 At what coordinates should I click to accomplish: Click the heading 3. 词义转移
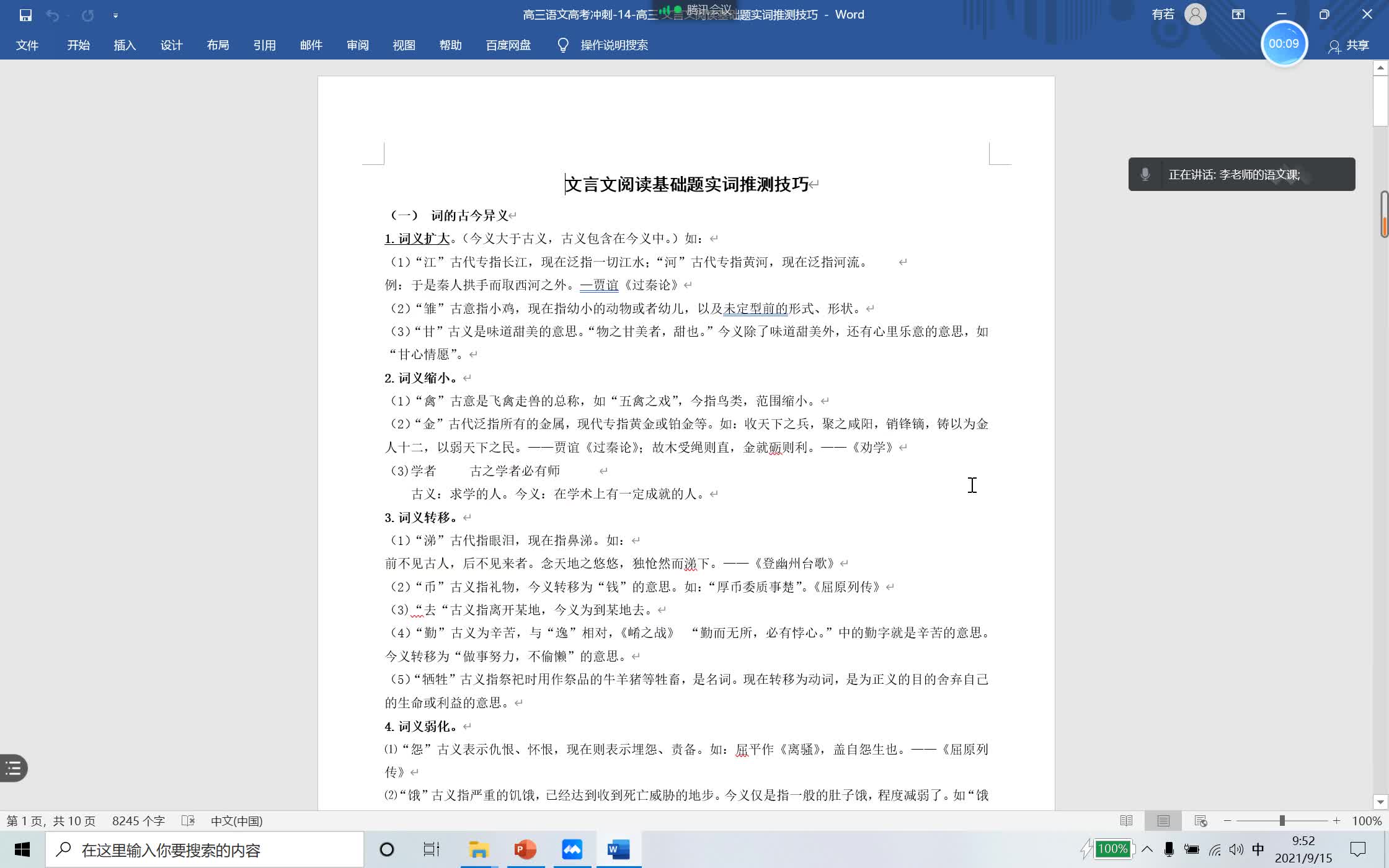422,517
